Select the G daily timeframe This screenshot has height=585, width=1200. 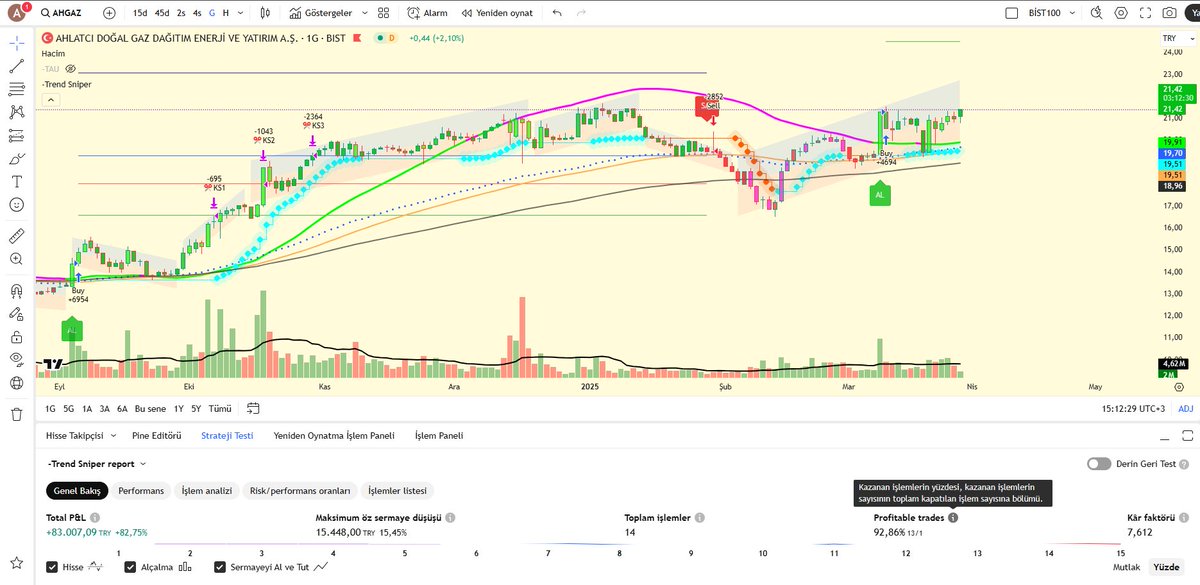(211, 13)
